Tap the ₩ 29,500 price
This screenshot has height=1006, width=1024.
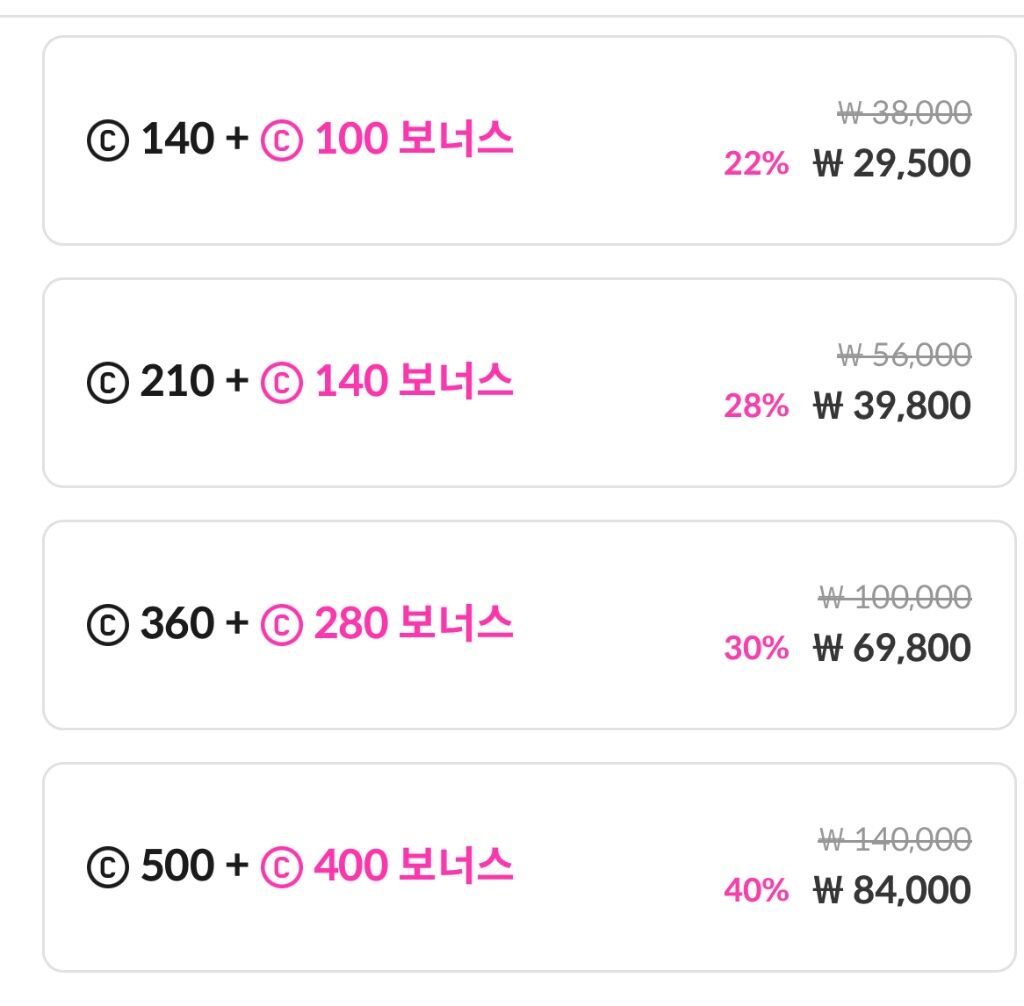pyautogui.click(x=892, y=163)
